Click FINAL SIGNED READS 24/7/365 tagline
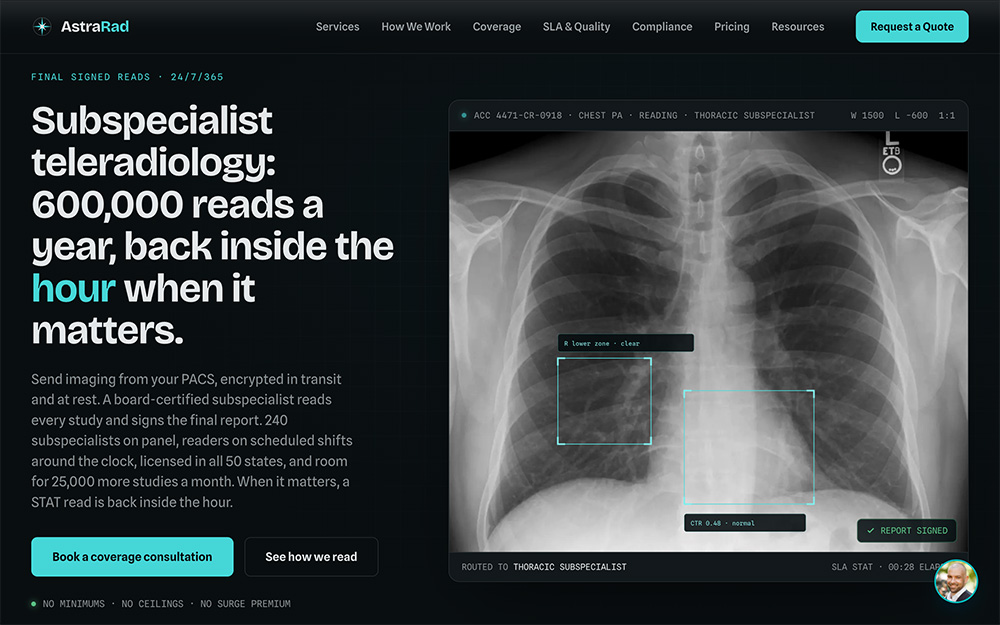 point(128,77)
